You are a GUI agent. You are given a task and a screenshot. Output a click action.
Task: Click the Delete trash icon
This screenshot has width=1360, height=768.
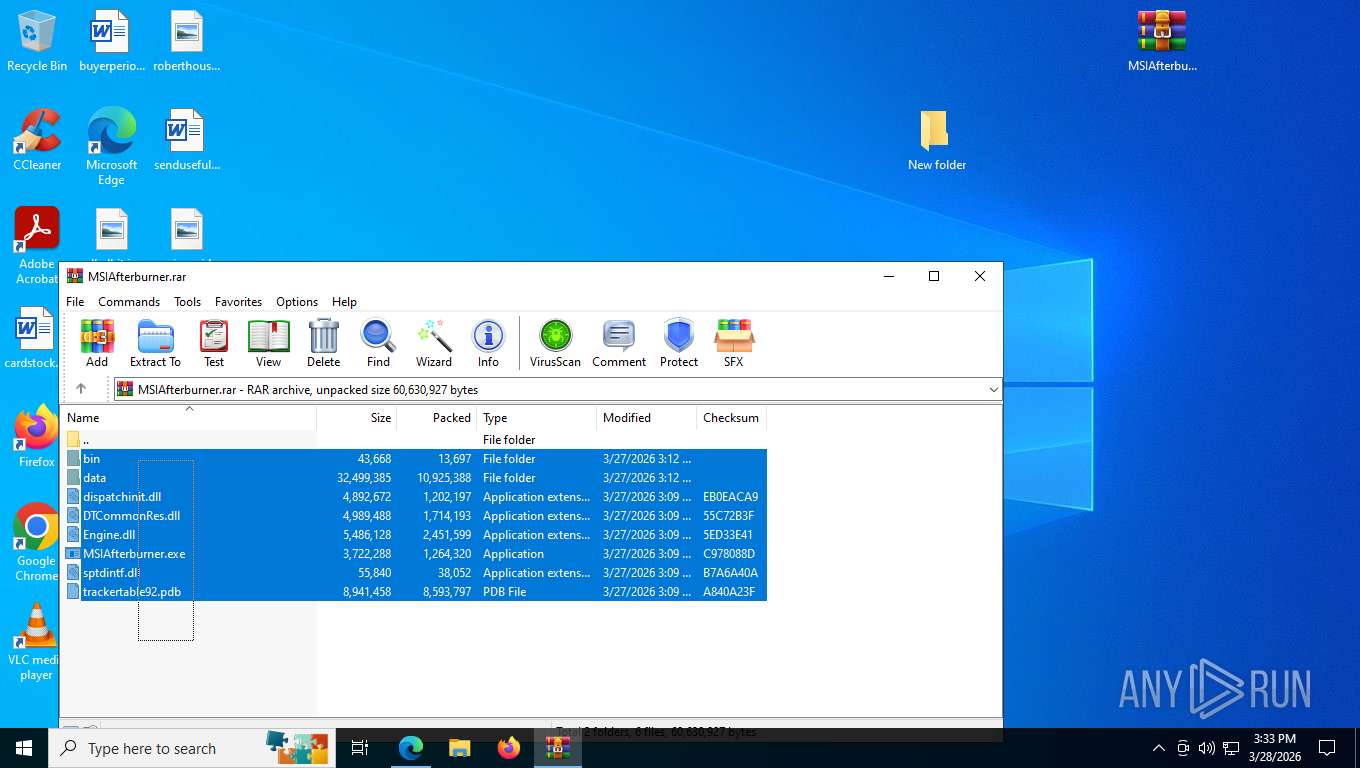point(323,344)
